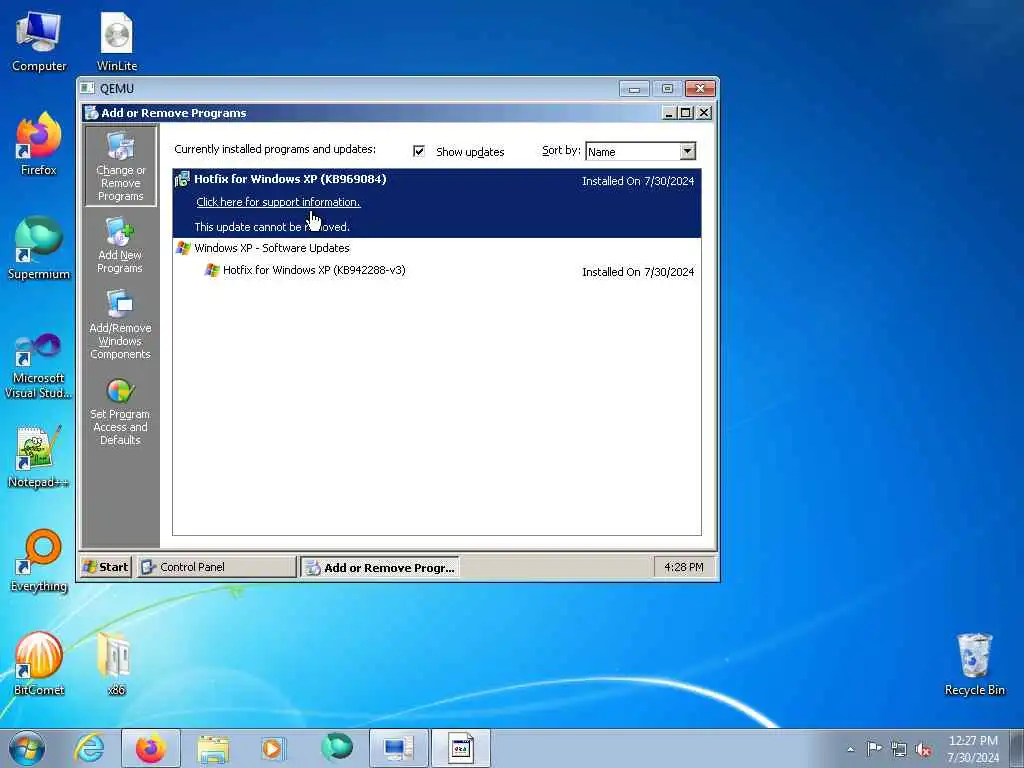This screenshot has width=1024, height=768.
Task: Open Action Center flag in tray
Action: [x=874, y=749]
